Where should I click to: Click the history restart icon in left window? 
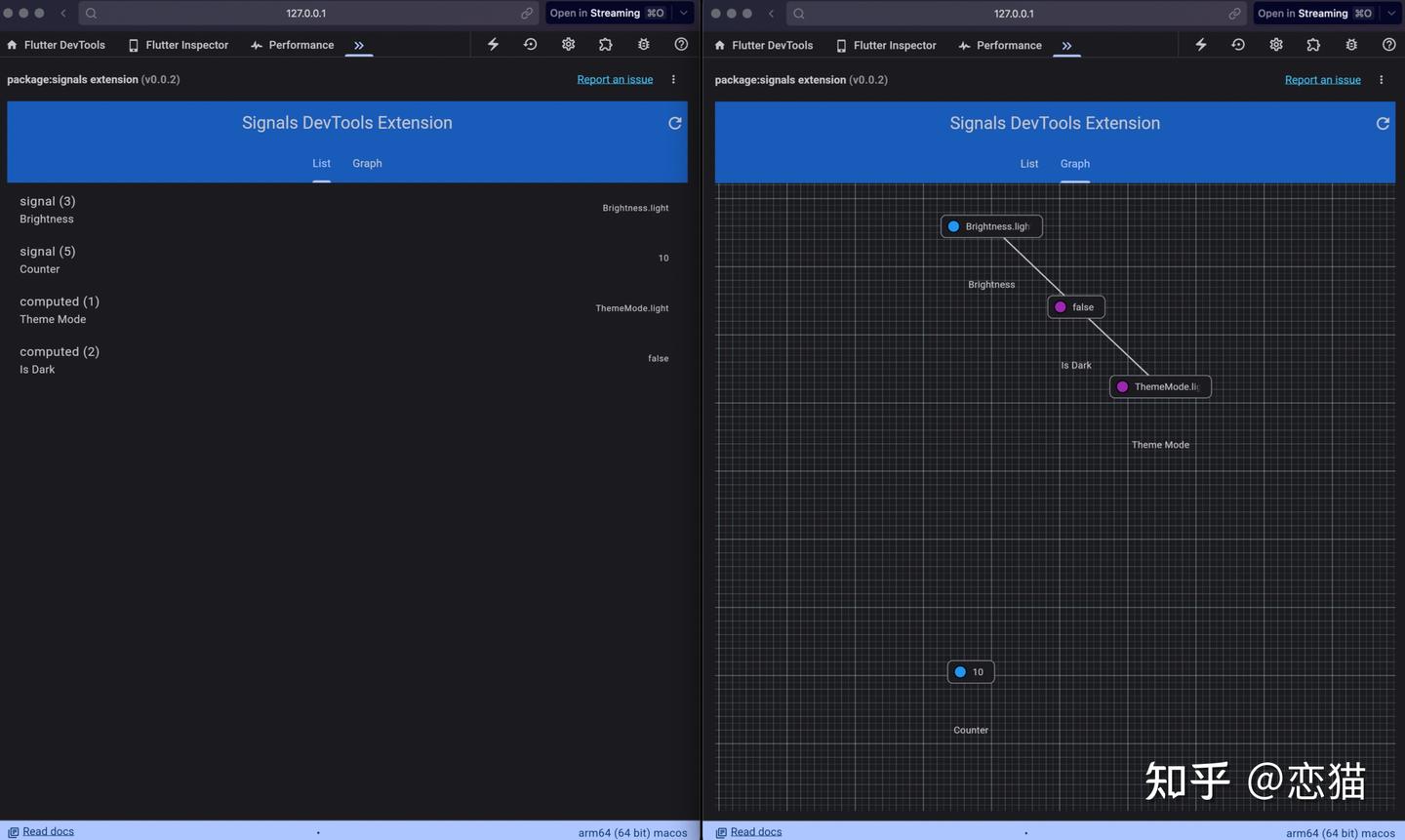pos(530,45)
